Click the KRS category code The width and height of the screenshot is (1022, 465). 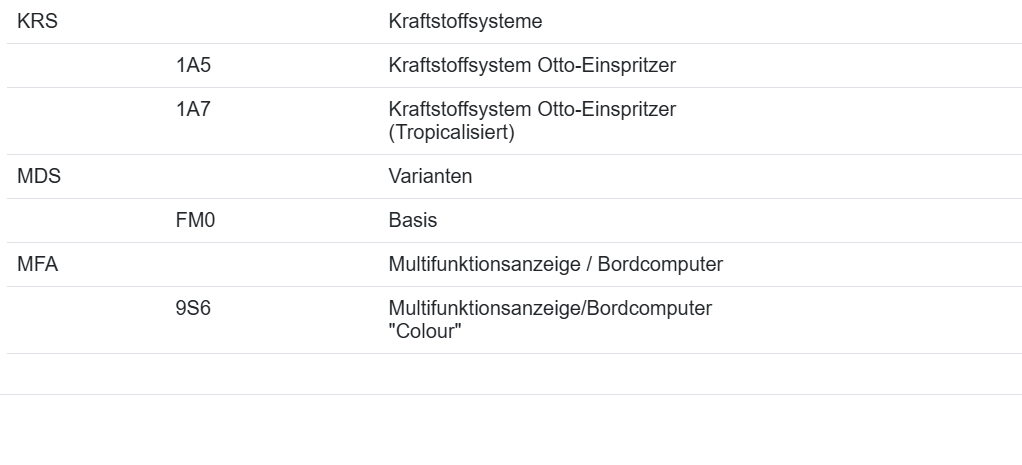(37, 21)
